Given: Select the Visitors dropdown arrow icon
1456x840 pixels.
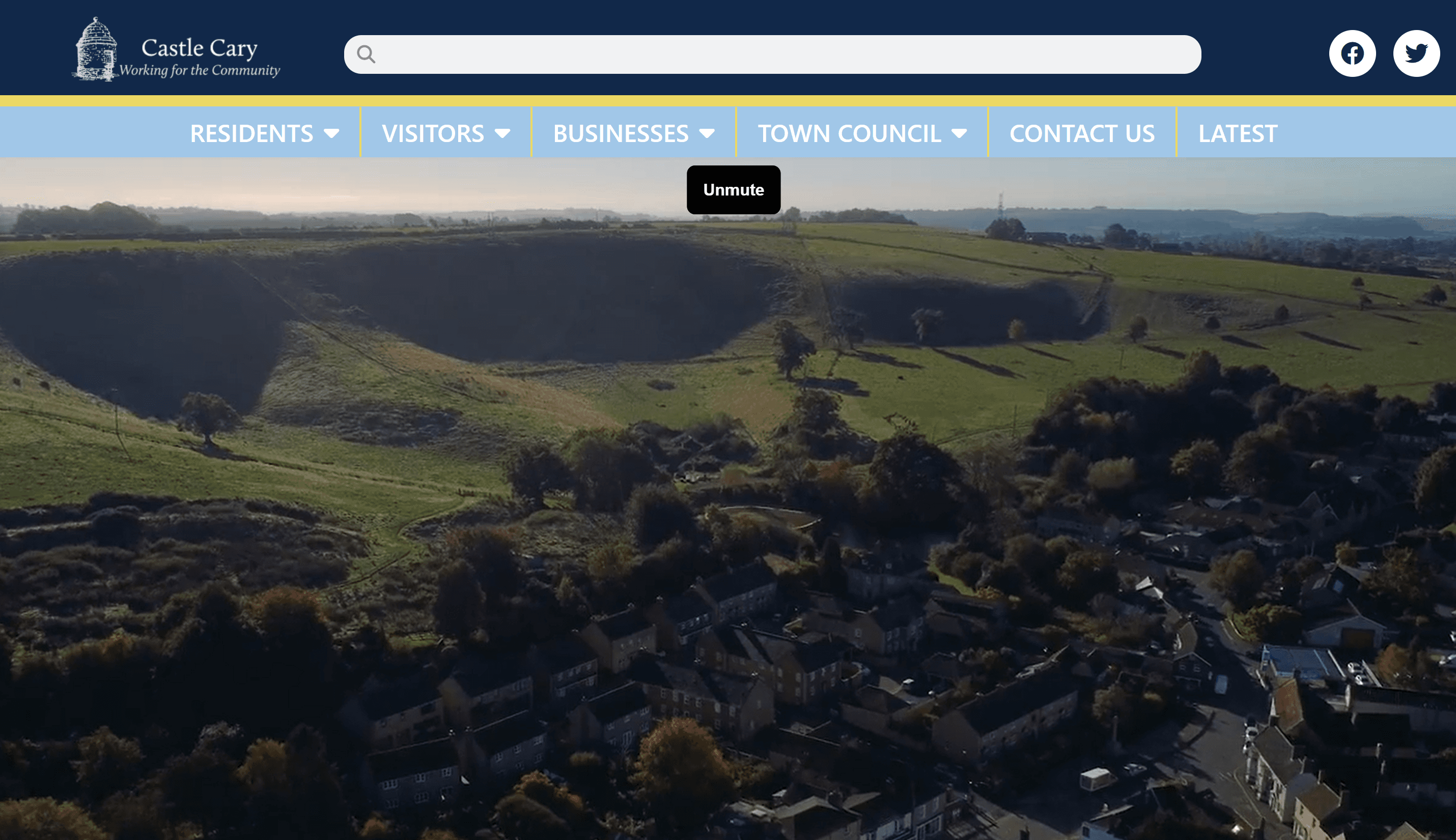Looking at the screenshot, I should point(503,133).
